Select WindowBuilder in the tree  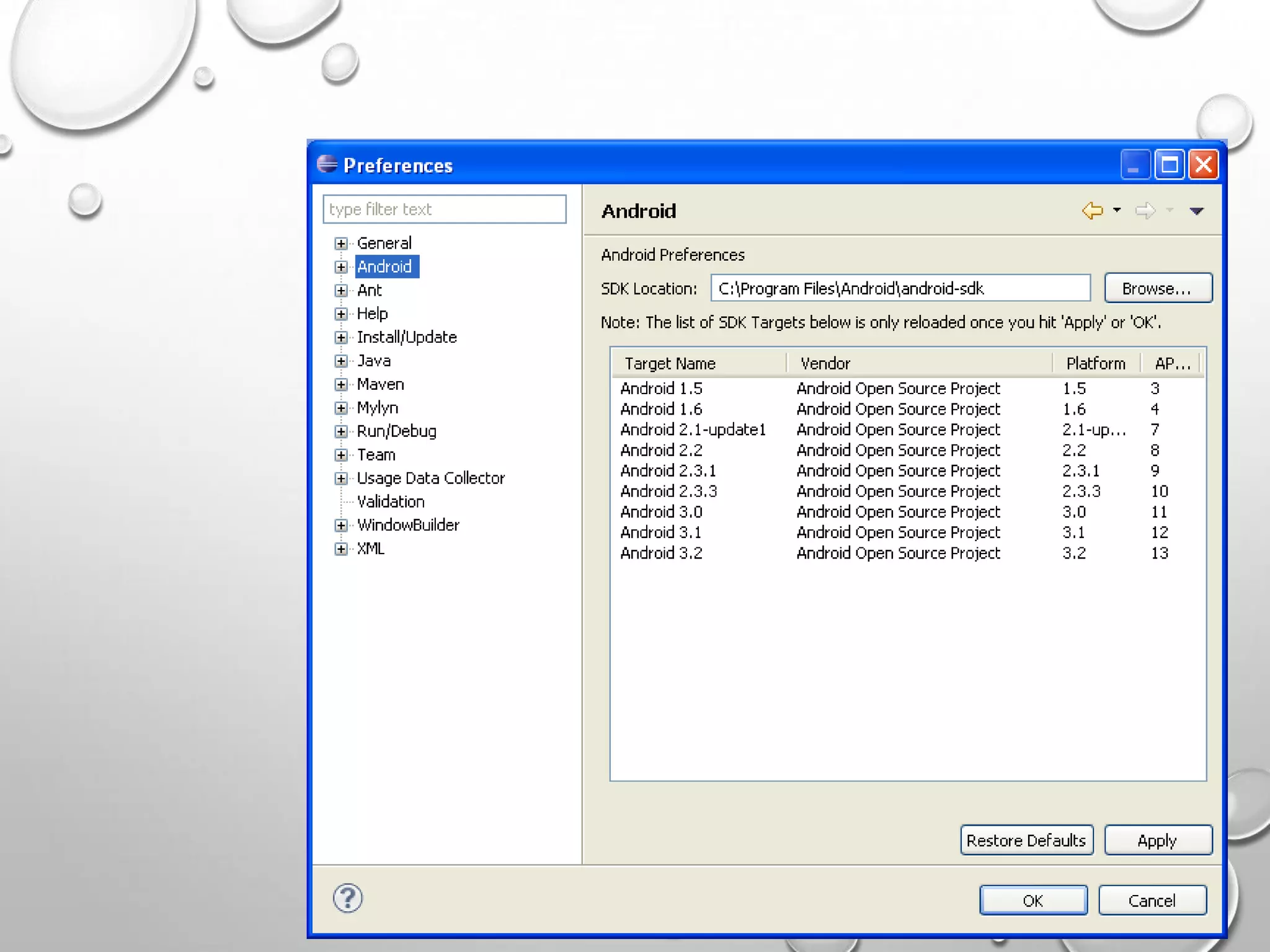(x=408, y=525)
